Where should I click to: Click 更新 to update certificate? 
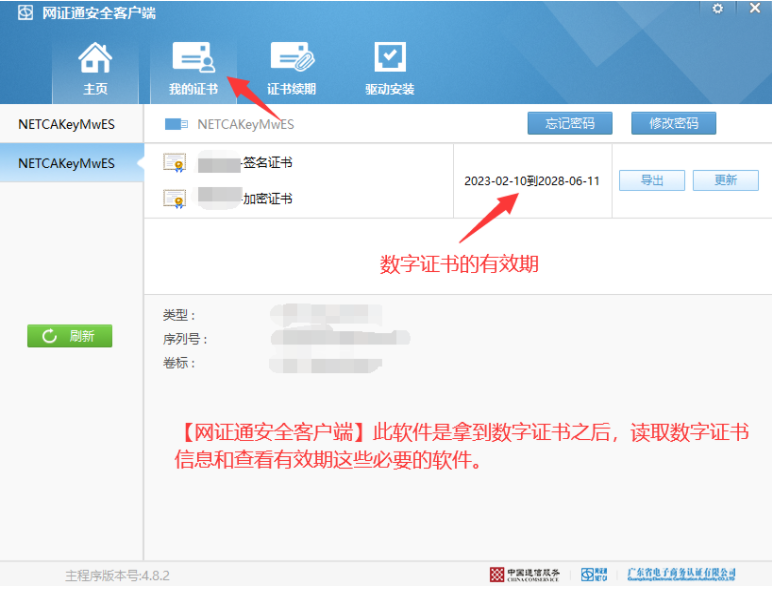click(725, 180)
